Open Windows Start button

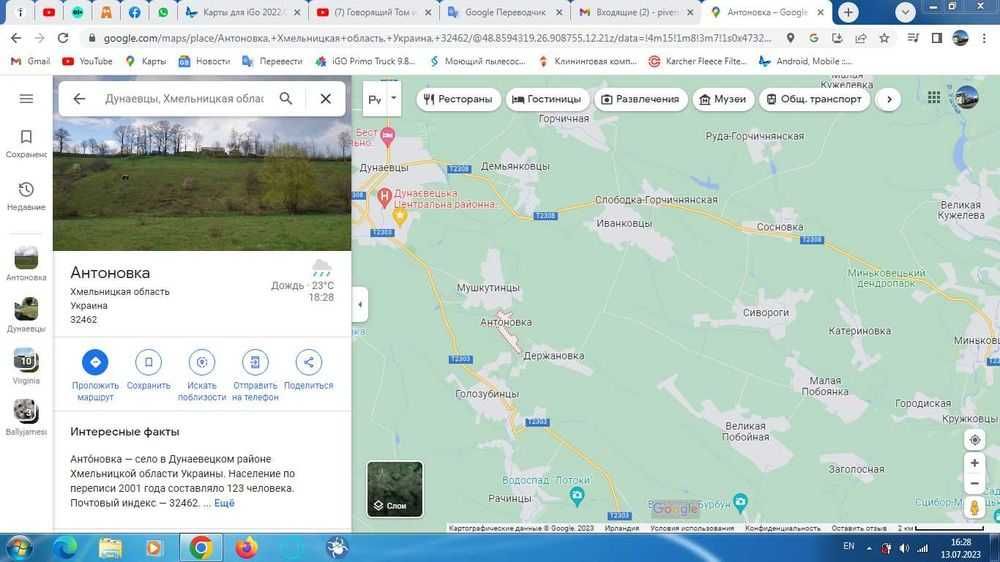[18, 548]
